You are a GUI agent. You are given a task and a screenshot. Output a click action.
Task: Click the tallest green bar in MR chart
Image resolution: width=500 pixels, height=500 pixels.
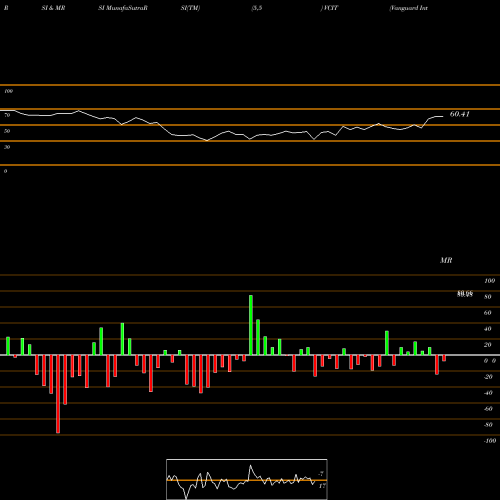point(251,325)
